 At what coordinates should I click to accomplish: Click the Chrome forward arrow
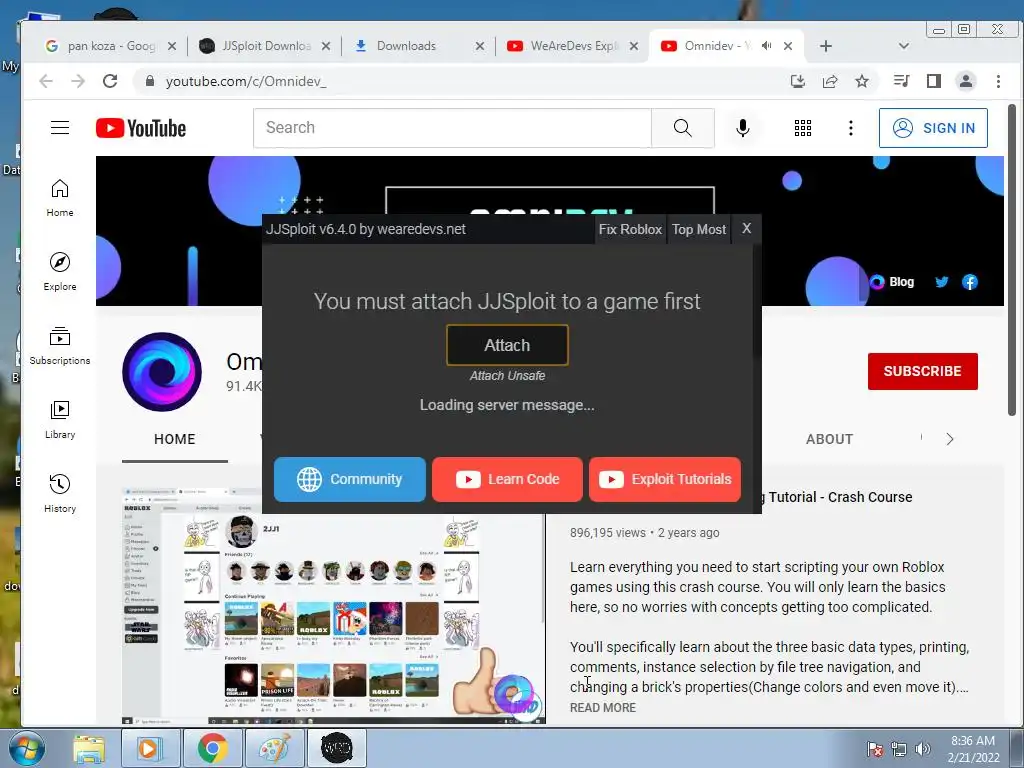click(78, 81)
